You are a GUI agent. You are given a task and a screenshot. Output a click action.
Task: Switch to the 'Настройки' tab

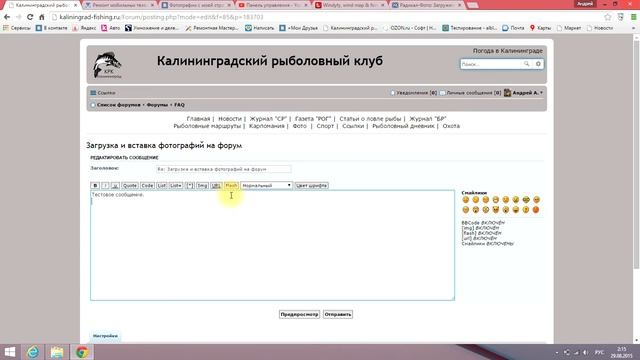(105, 336)
